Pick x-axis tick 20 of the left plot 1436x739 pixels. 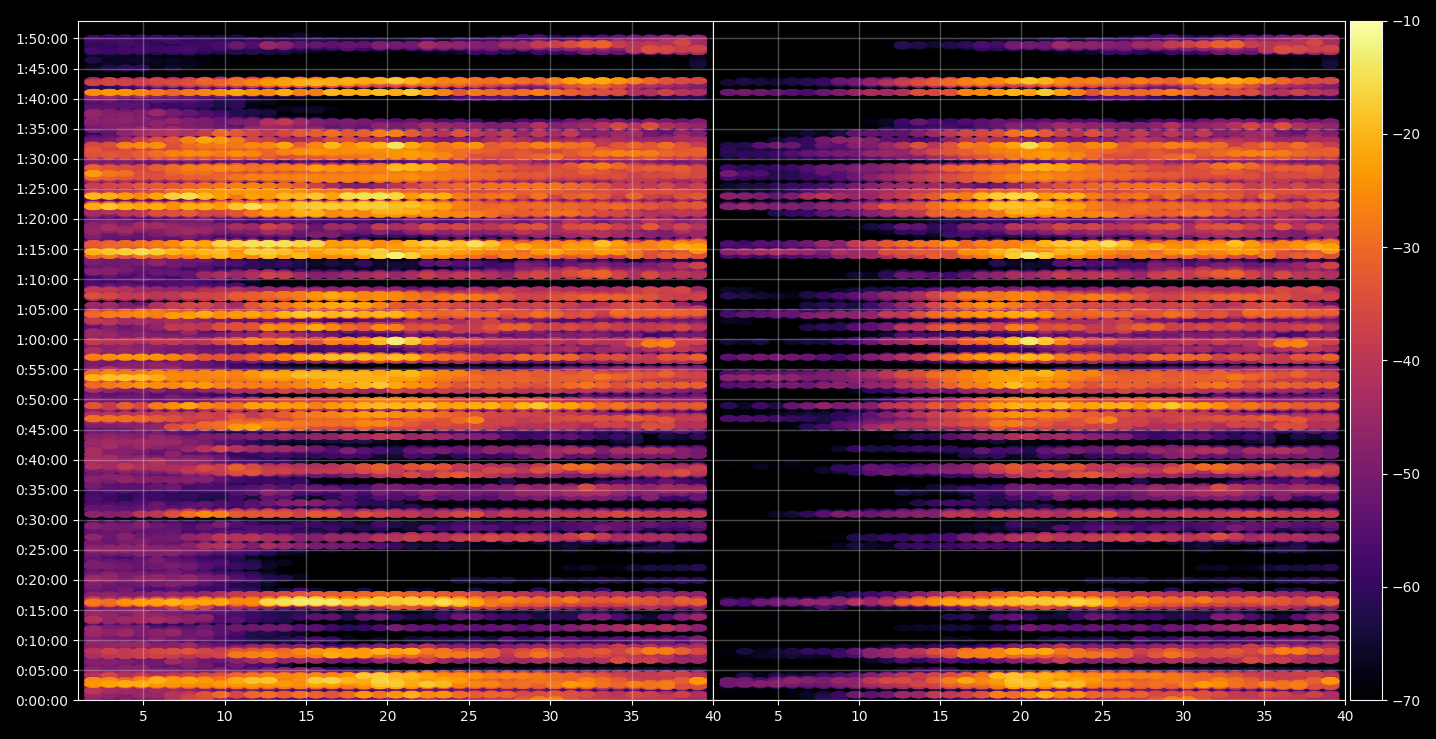click(387, 717)
